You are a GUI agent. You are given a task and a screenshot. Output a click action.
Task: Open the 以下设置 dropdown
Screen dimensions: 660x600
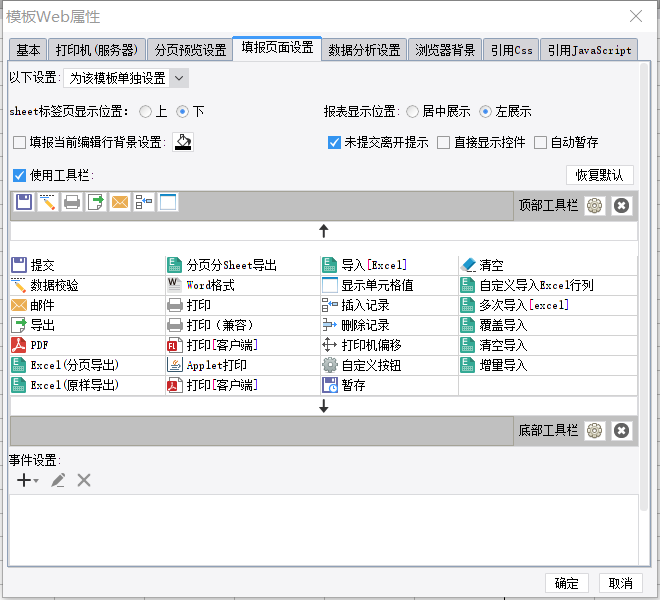(126, 78)
